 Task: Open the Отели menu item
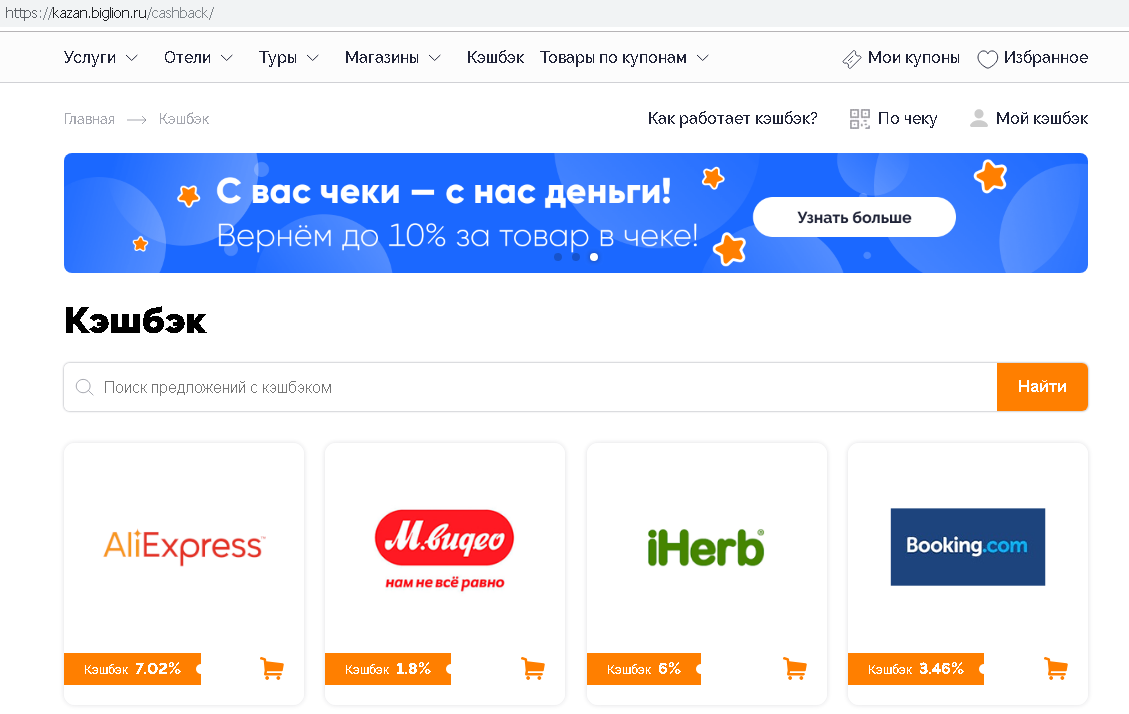click(x=187, y=58)
